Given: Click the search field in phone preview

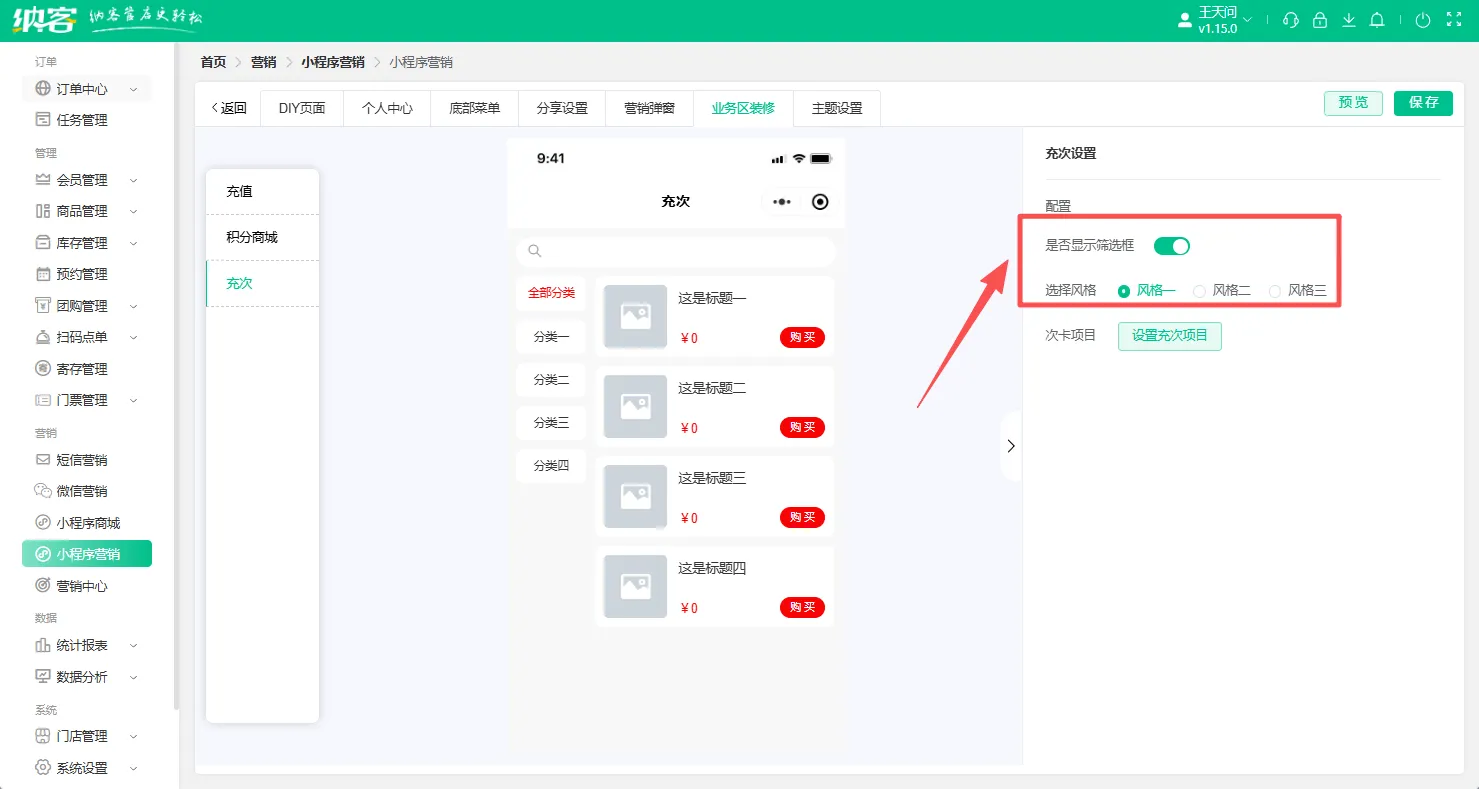Looking at the screenshot, I should coord(676,251).
